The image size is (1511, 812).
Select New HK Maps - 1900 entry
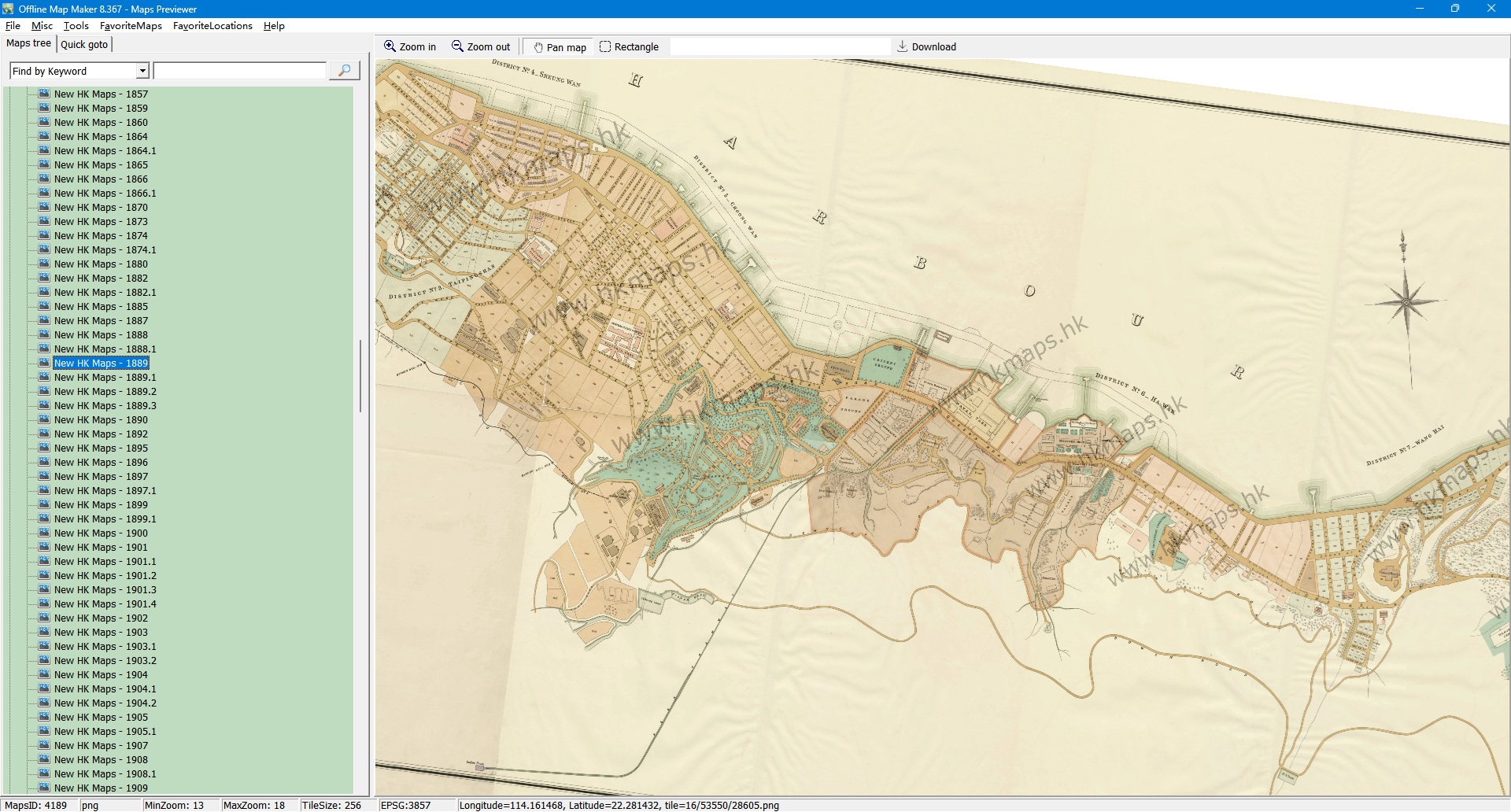100,533
